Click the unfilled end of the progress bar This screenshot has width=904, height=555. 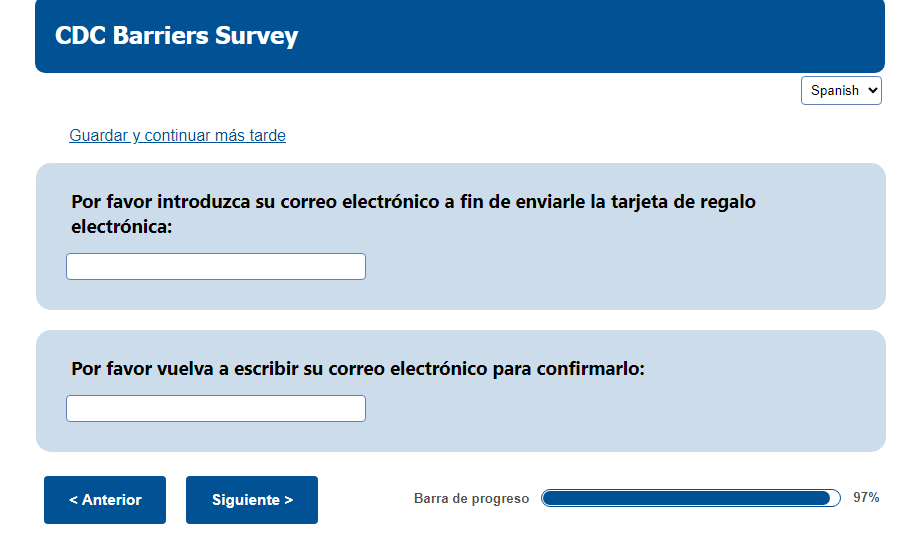(835, 498)
